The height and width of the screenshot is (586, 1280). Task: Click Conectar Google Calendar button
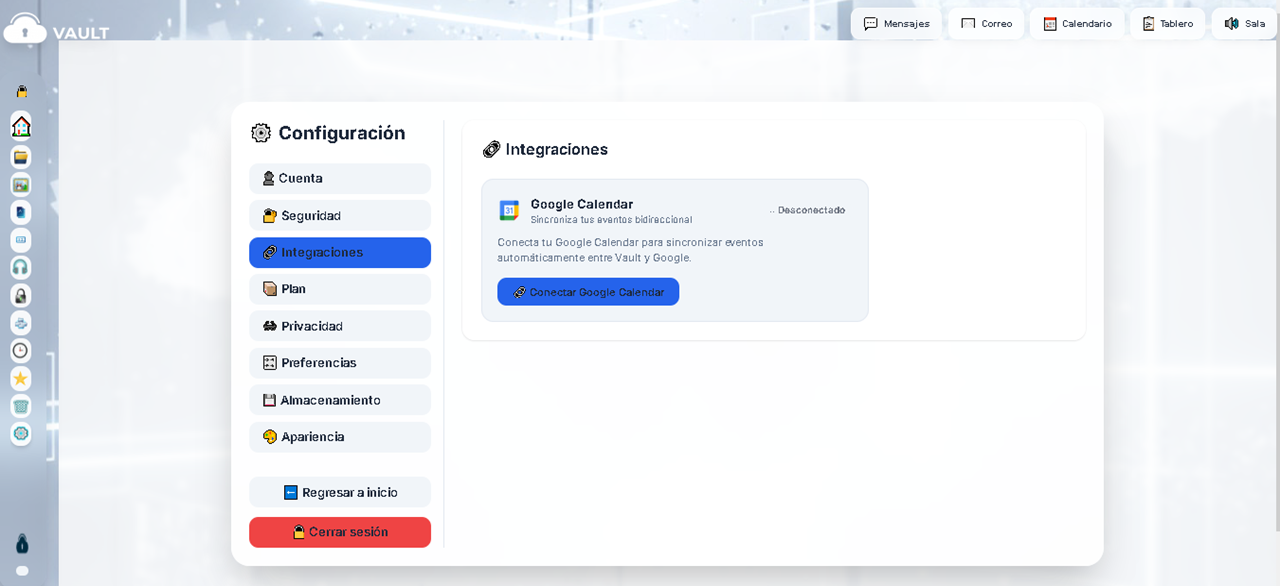(x=588, y=292)
